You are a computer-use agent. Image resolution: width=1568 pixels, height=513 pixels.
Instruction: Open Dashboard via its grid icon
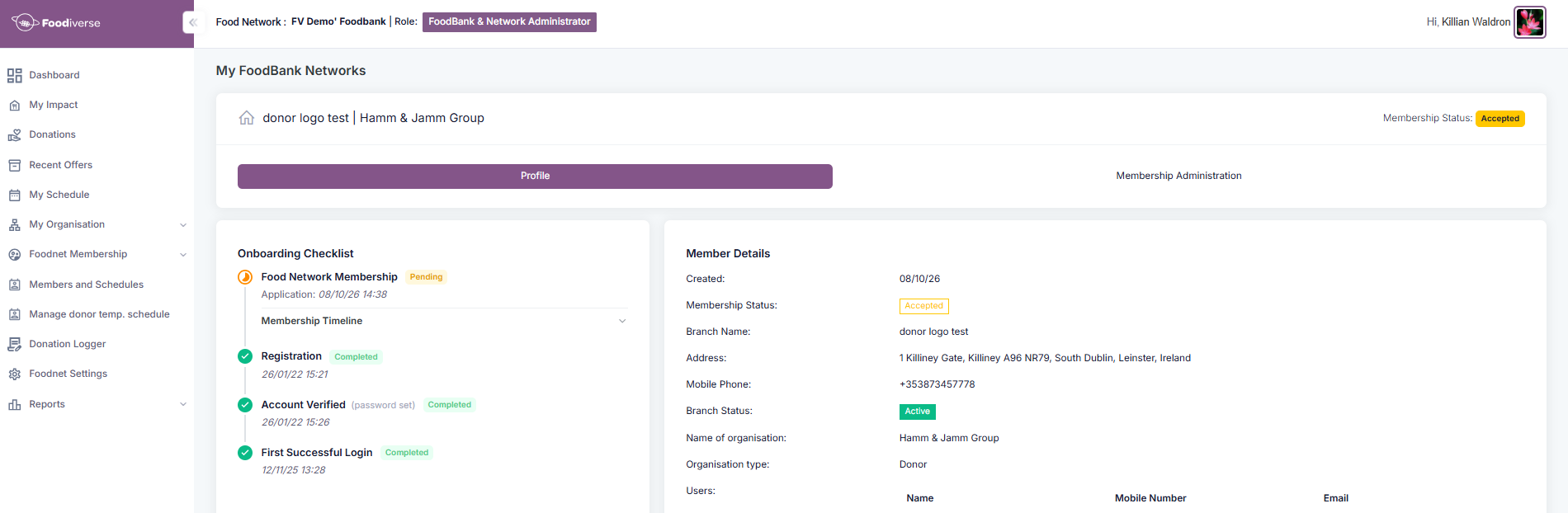pyautogui.click(x=15, y=76)
